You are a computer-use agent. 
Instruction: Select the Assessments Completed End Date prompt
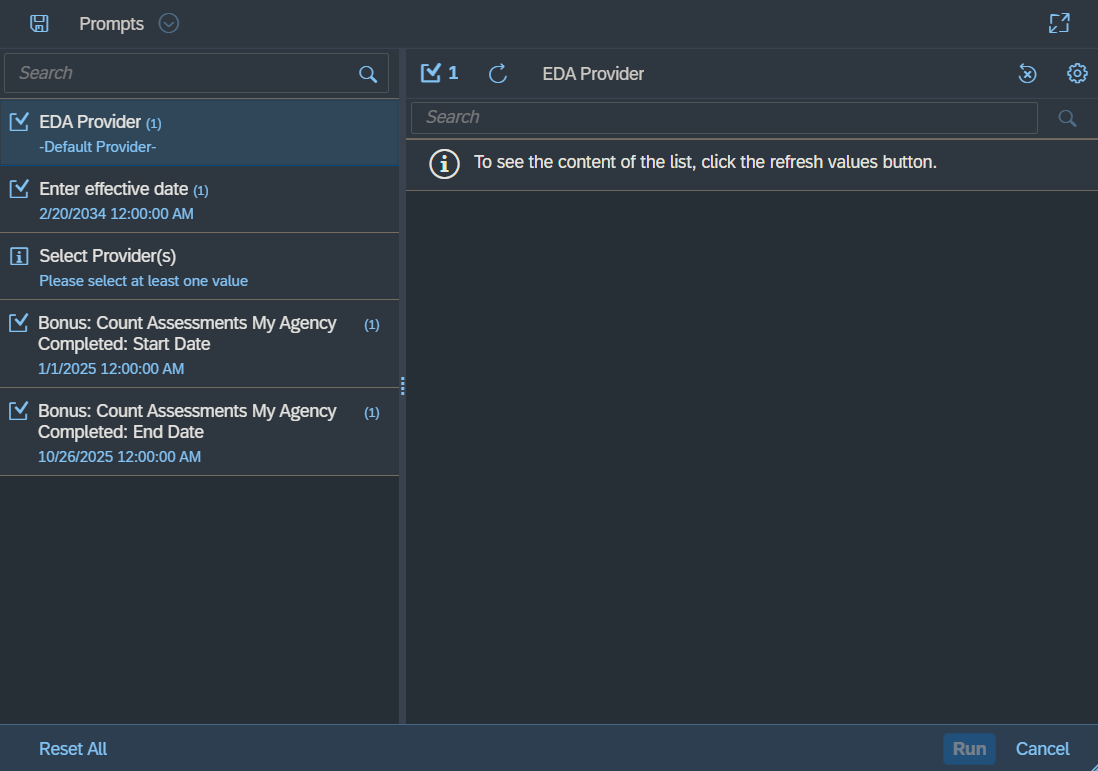[x=199, y=432]
